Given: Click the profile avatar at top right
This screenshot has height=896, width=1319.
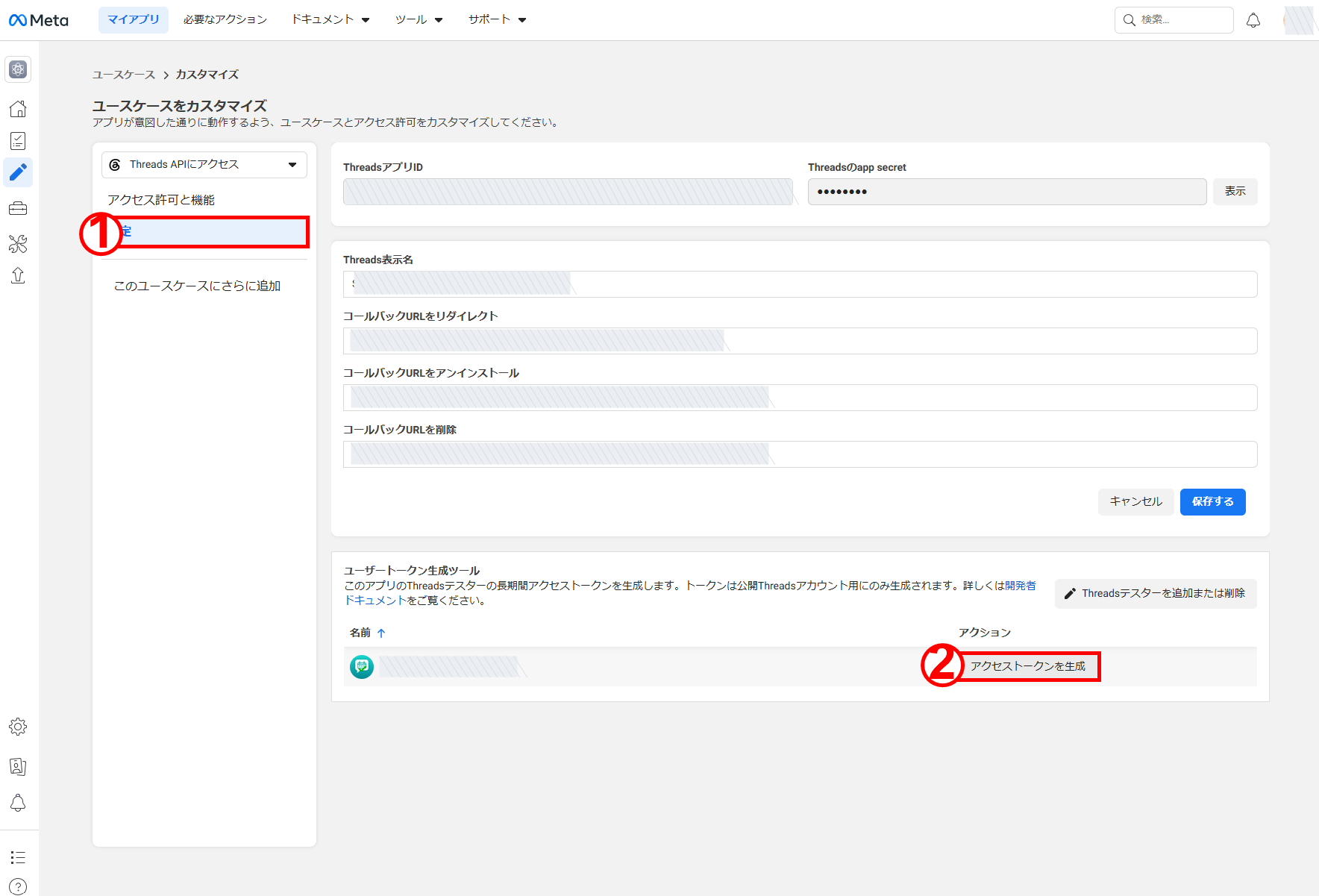Looking at the screenshot, I should click(x=1299, y=20).
